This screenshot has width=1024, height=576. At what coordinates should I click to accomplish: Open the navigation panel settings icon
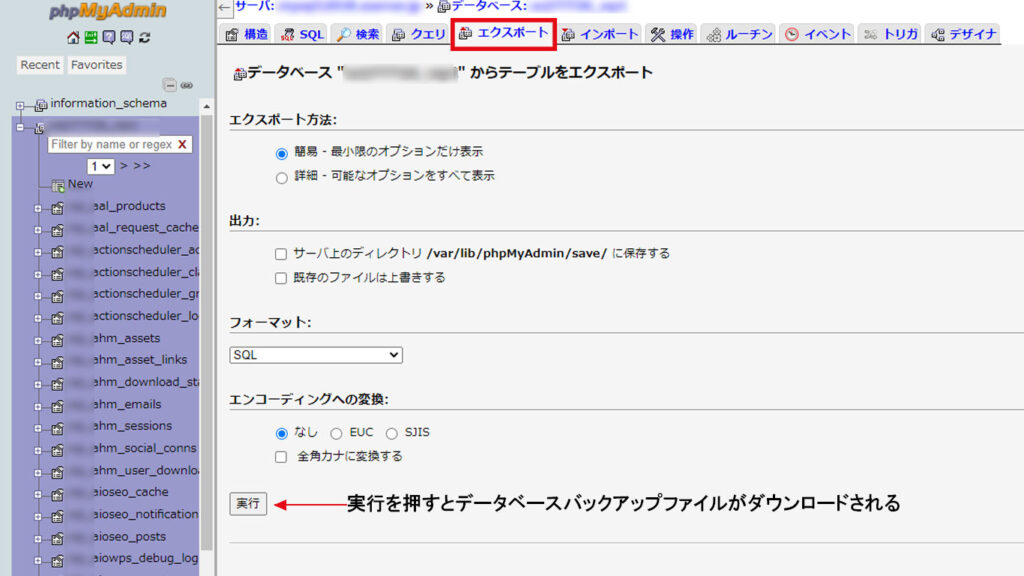(x=127, y=37)
